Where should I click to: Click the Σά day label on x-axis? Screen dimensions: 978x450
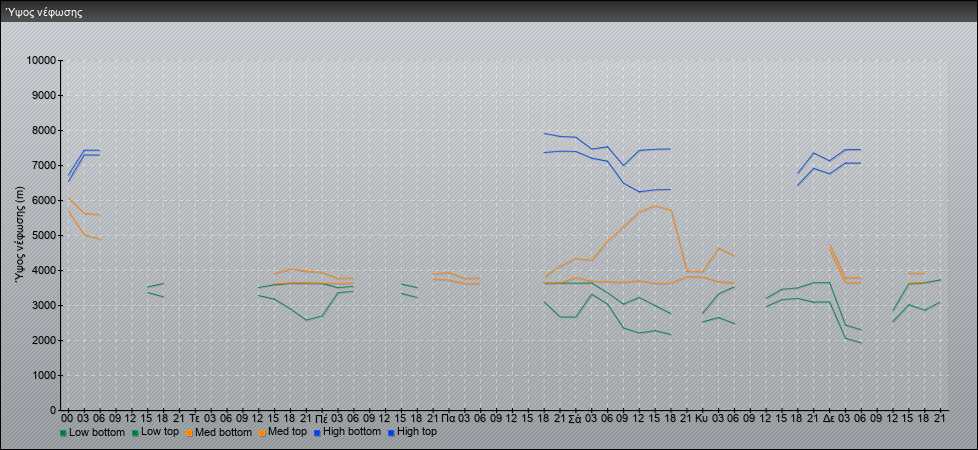(575, 418)
